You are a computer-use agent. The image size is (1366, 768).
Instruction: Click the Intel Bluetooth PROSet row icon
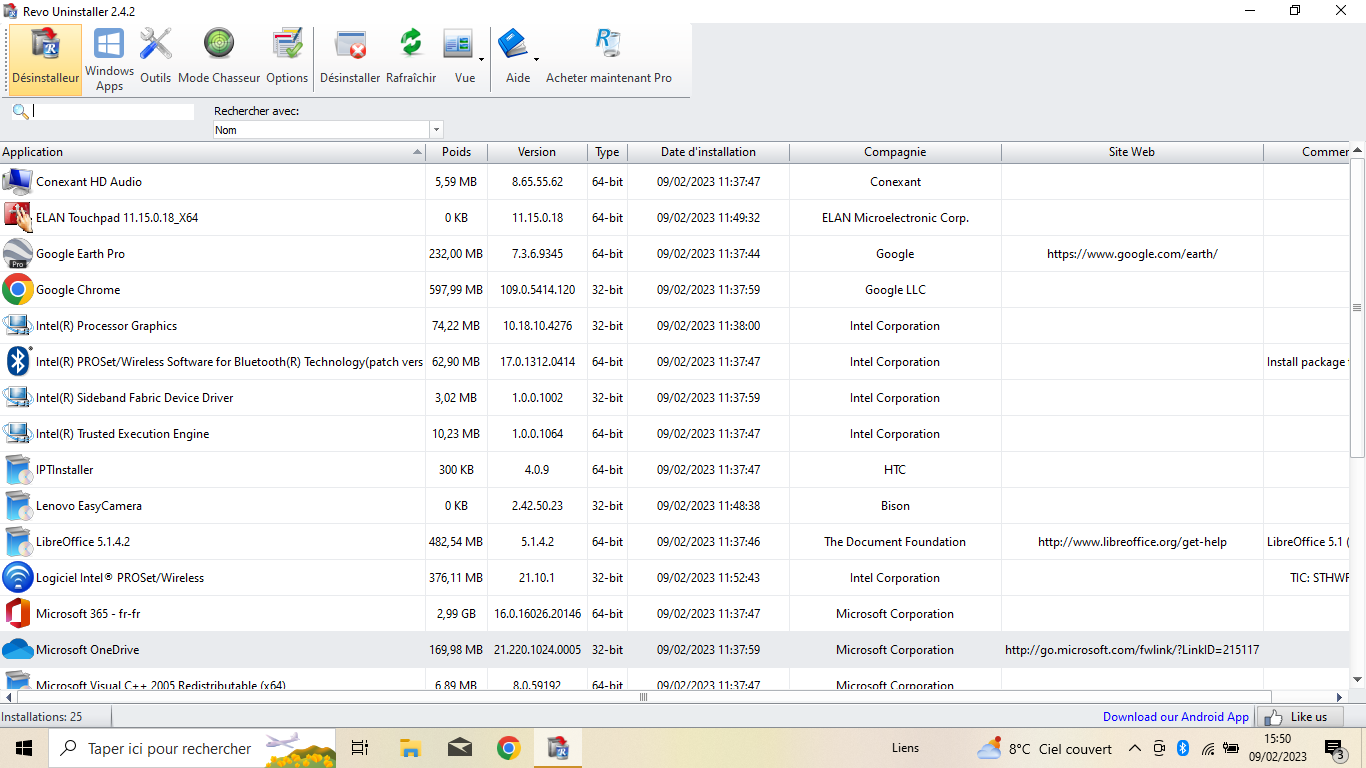click(17, 362)
